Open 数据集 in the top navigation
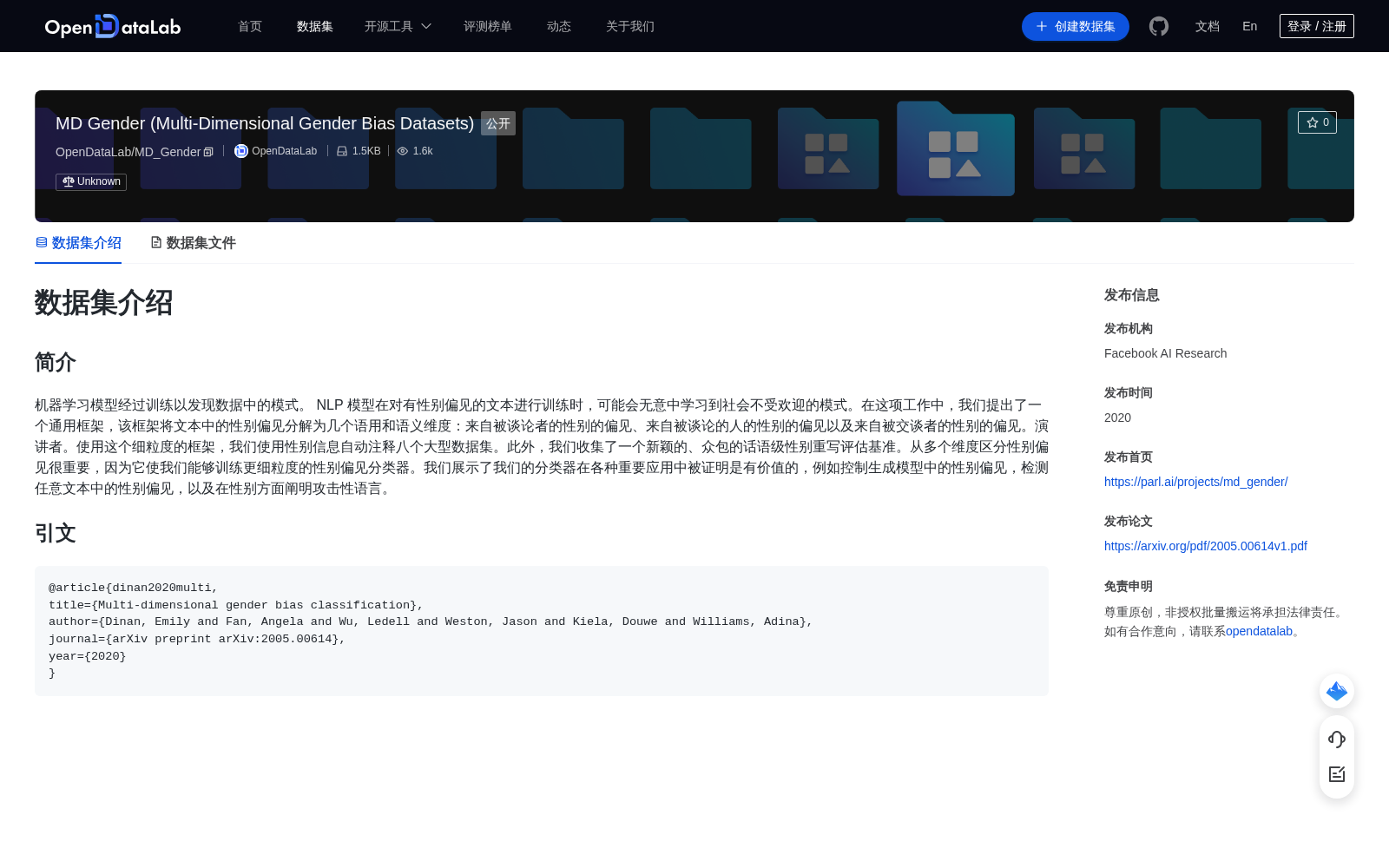Image resolution: width=1389 pixels, height=868 pixels. pos(315,26)
